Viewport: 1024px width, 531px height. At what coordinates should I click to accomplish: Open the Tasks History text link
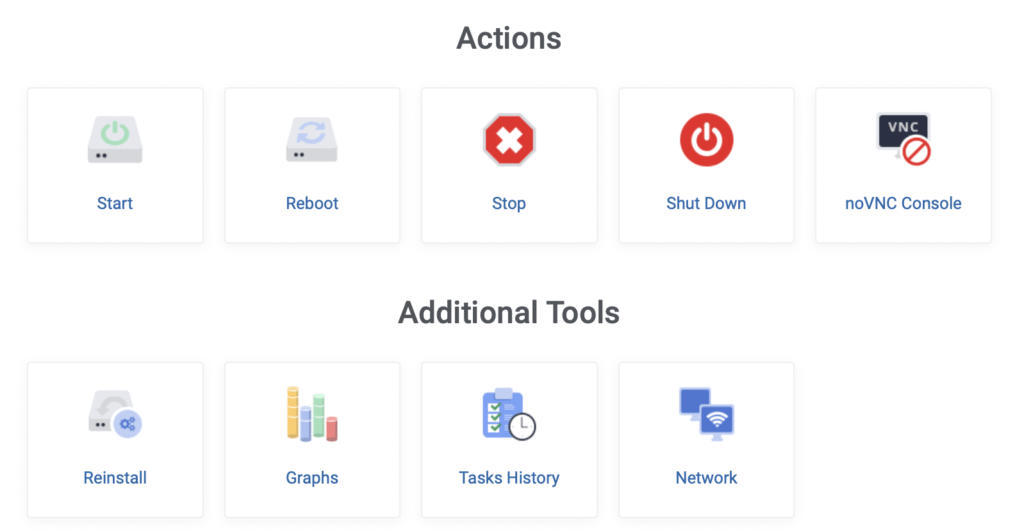click(x=509, y=478)
